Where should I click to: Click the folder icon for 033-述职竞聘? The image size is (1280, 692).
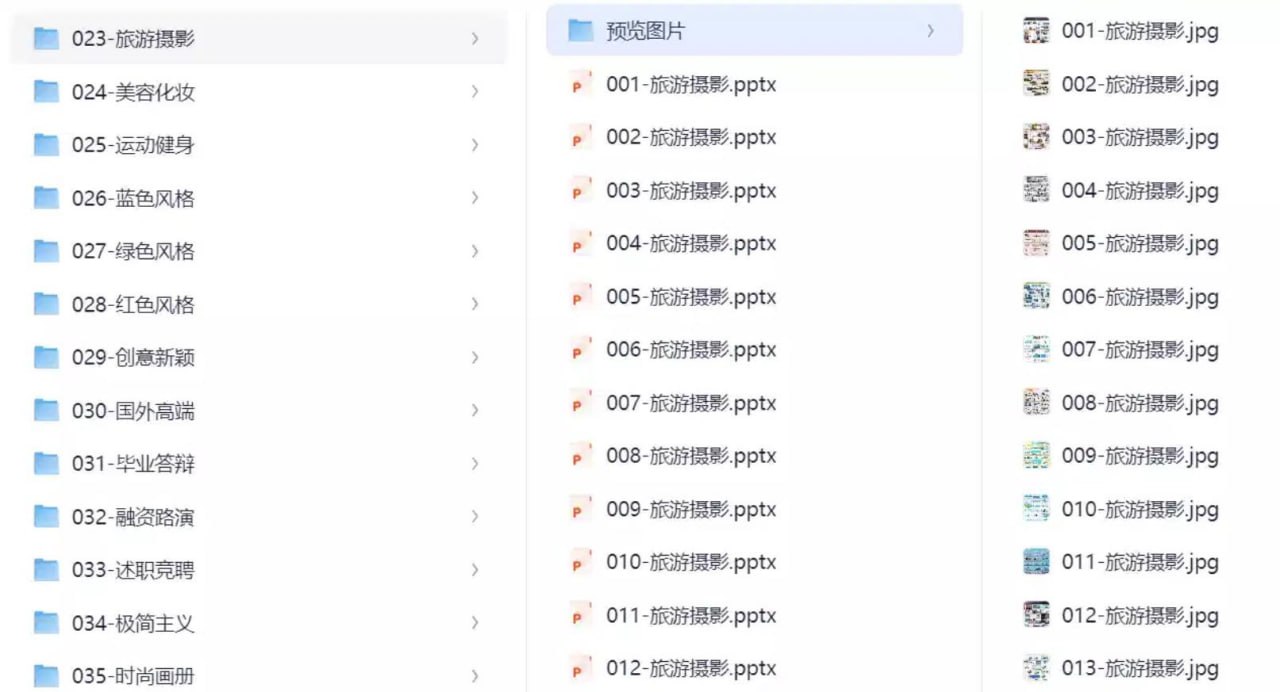click(46, 570)
